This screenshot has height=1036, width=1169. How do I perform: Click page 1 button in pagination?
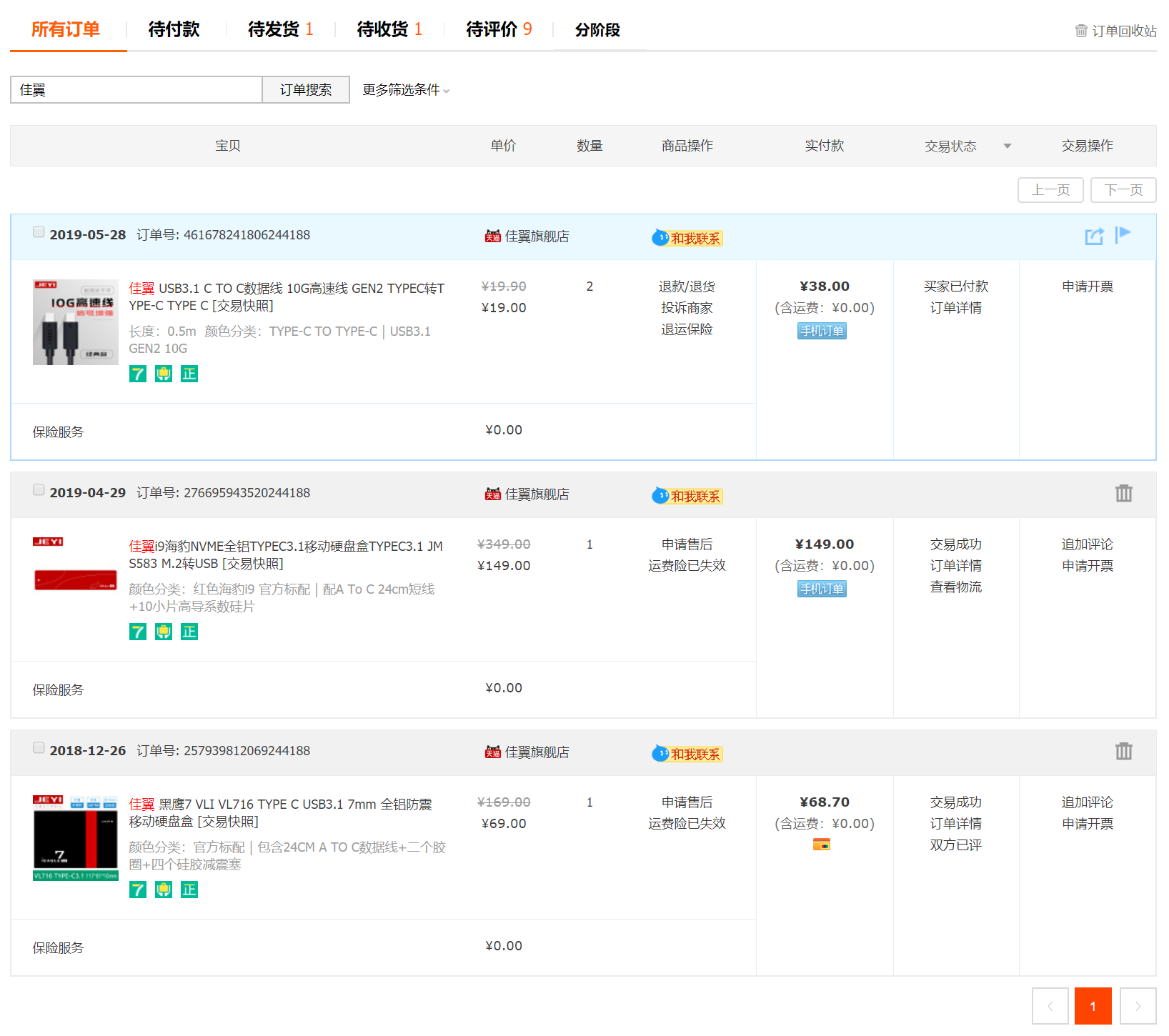(x=1093, y=1006)
